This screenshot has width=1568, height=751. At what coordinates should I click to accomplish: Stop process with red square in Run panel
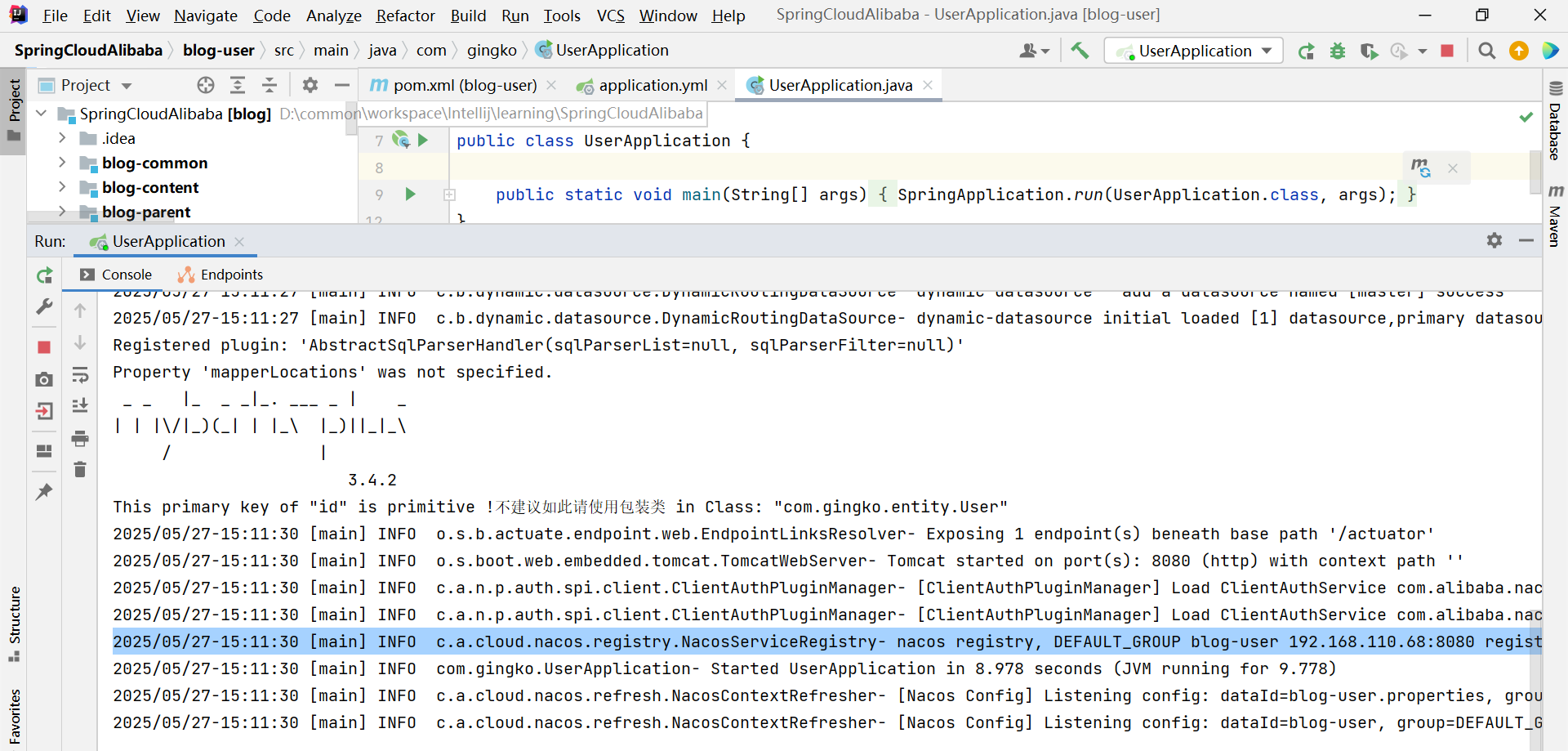(x=44, y=347)
